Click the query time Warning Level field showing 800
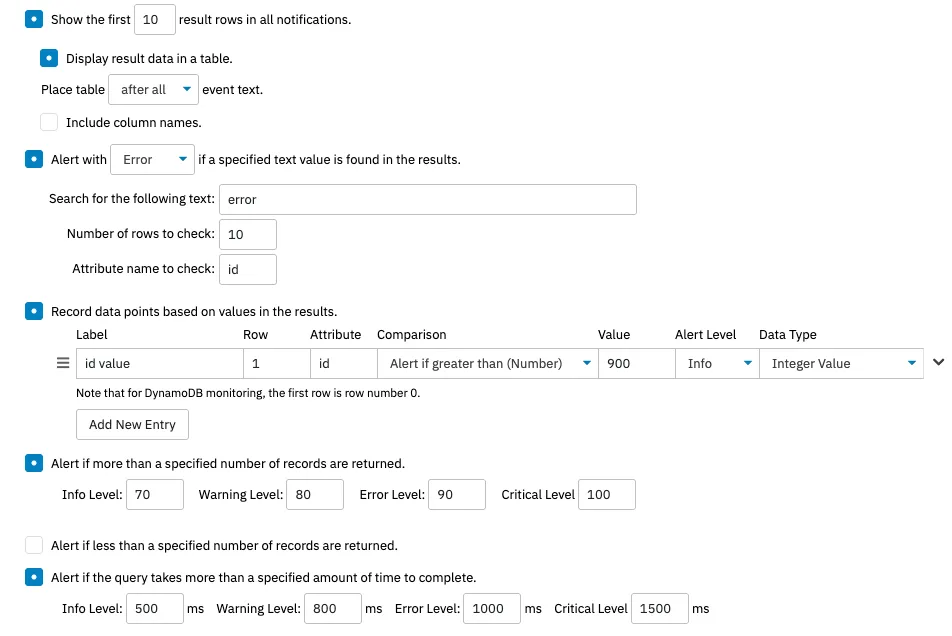 point(333,609)
